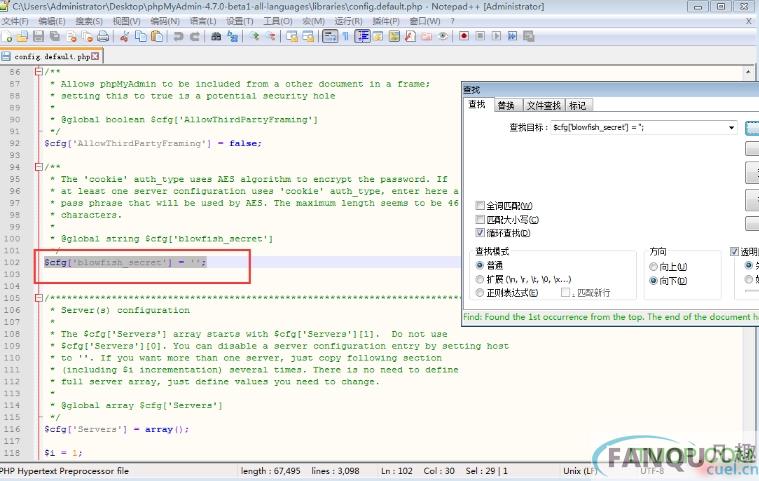Click the Print toolbar icon

tap(103, 36)
